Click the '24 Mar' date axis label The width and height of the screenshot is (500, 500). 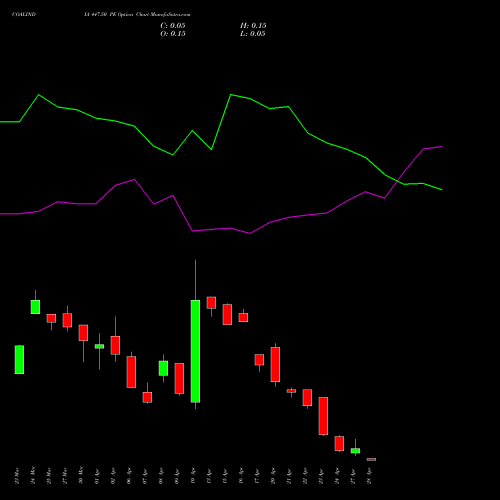point(33,476)
